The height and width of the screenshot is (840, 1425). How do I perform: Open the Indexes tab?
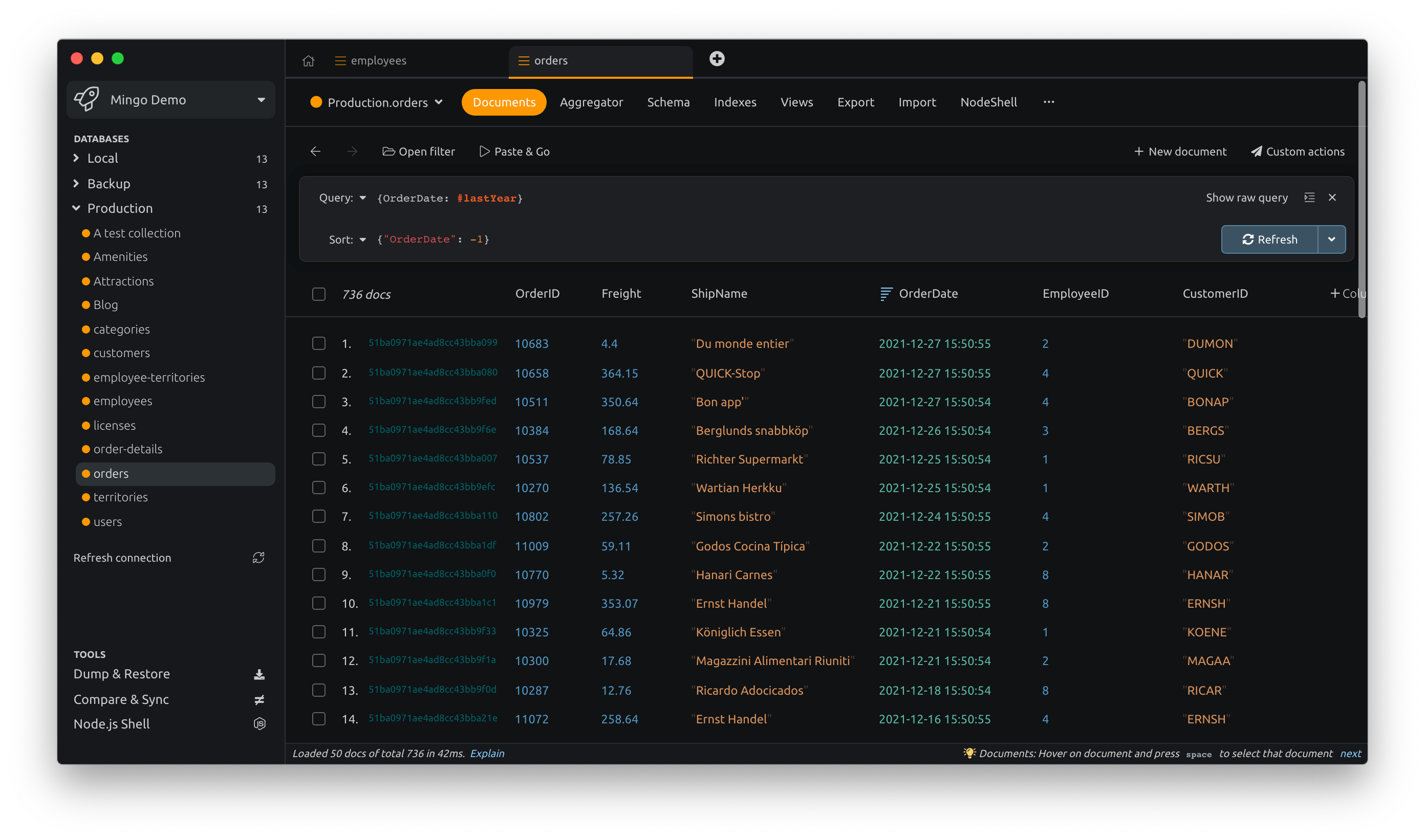pos(735,102)
